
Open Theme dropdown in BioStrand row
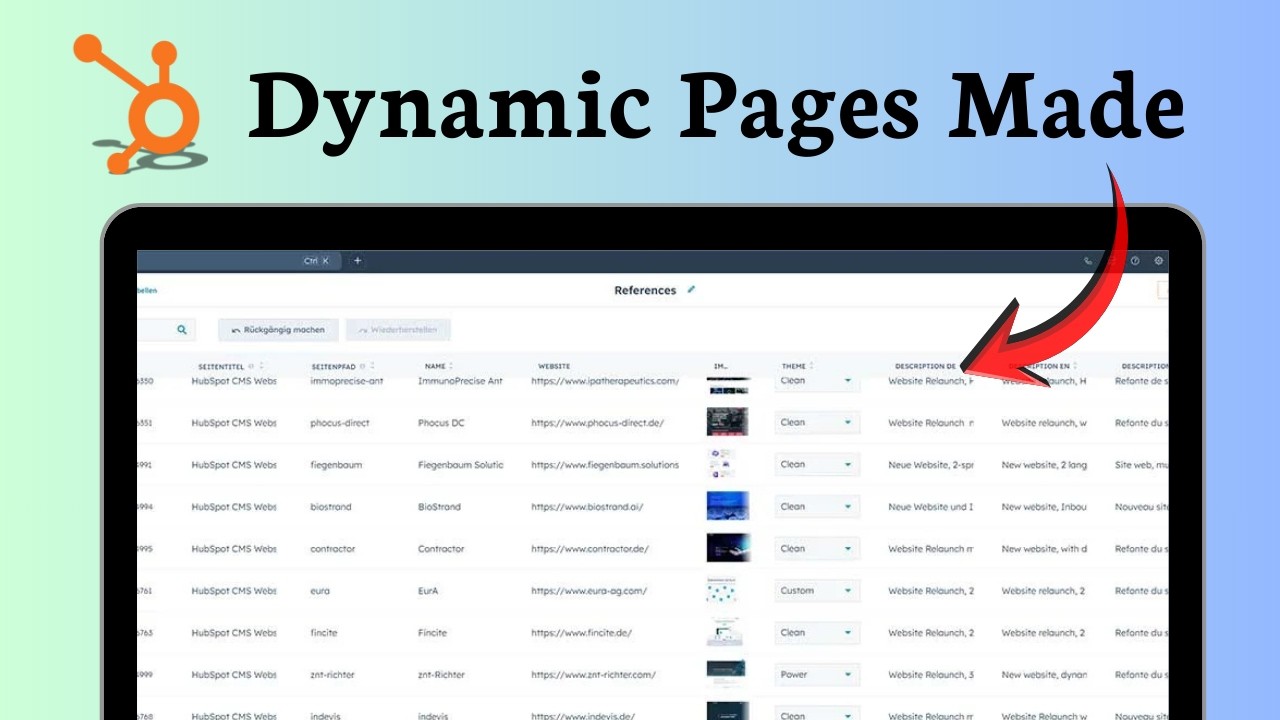point(817,506)
